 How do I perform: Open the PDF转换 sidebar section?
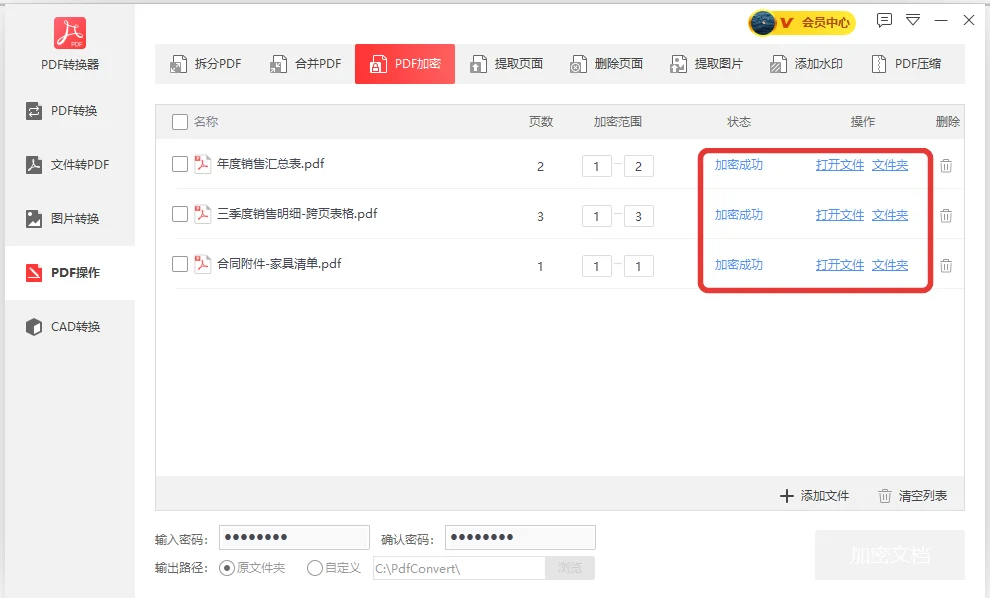70,111
